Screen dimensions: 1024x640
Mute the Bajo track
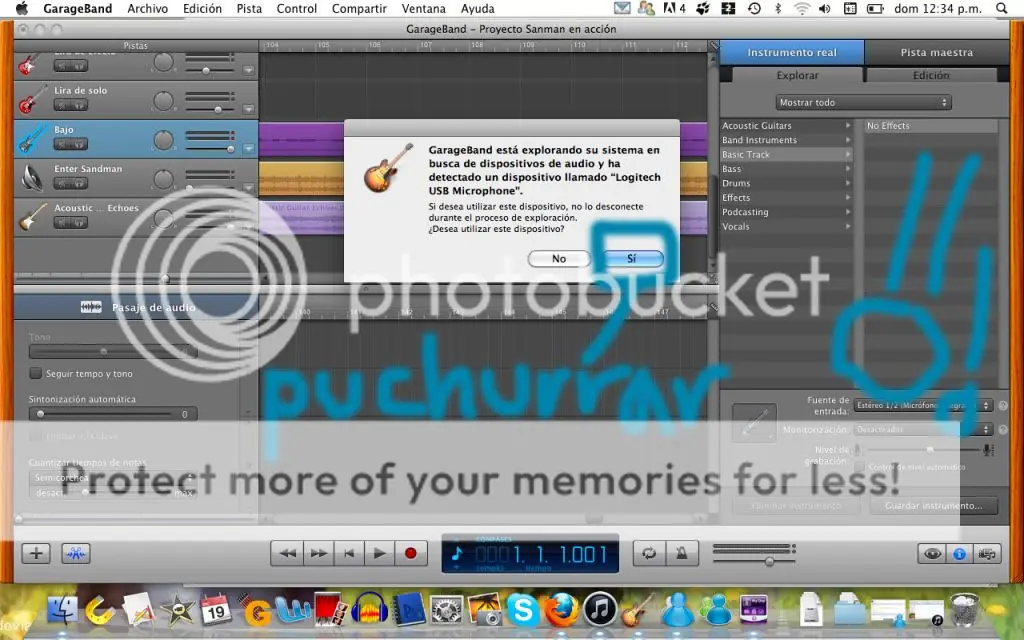click(x=63, y=144)
